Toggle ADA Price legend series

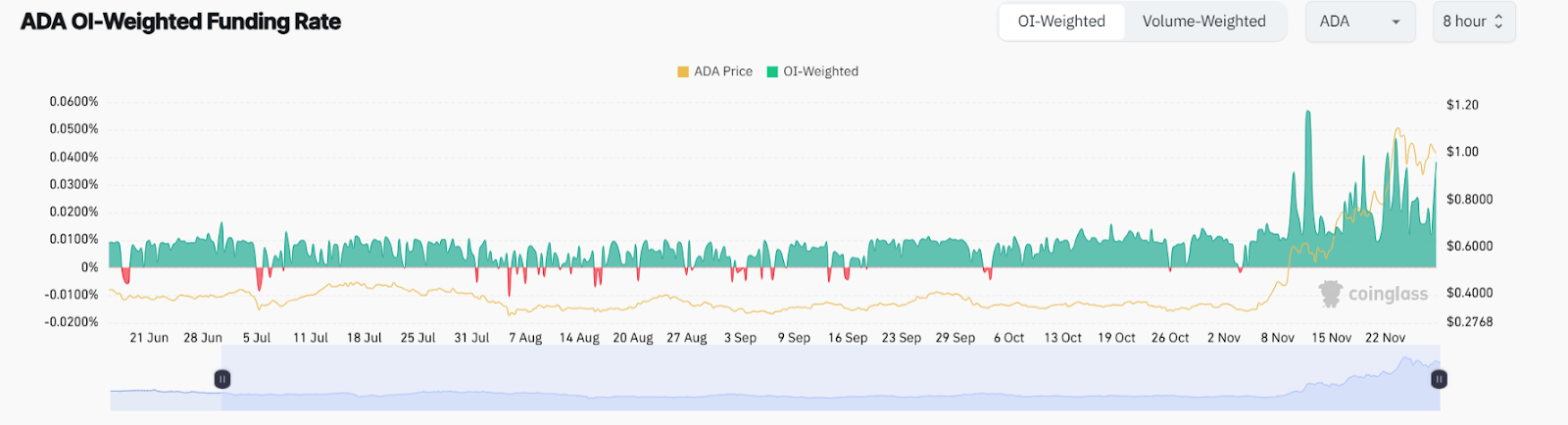point(714,71)
